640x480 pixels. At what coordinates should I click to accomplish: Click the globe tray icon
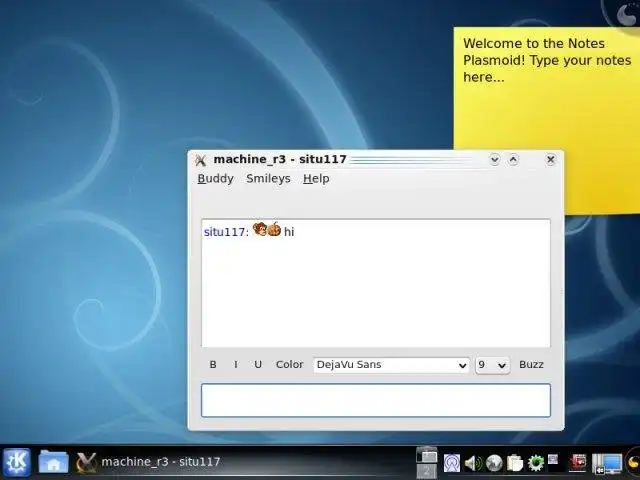494,463
